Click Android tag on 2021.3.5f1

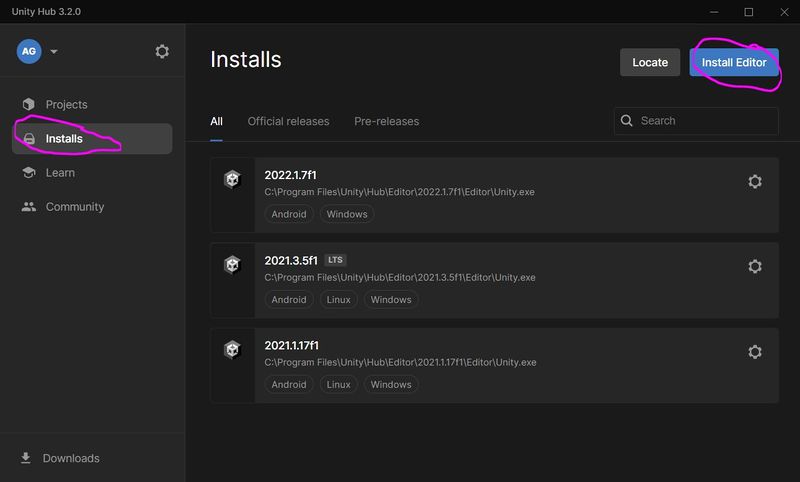tap(289, 299)
